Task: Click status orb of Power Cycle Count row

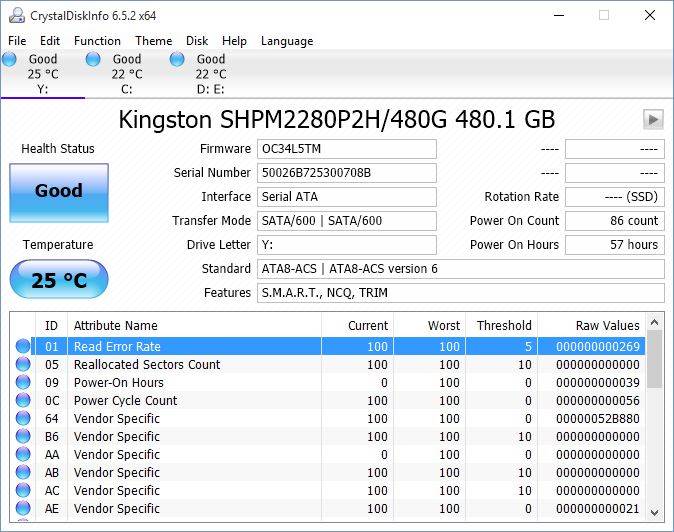Action: point(23,401)
